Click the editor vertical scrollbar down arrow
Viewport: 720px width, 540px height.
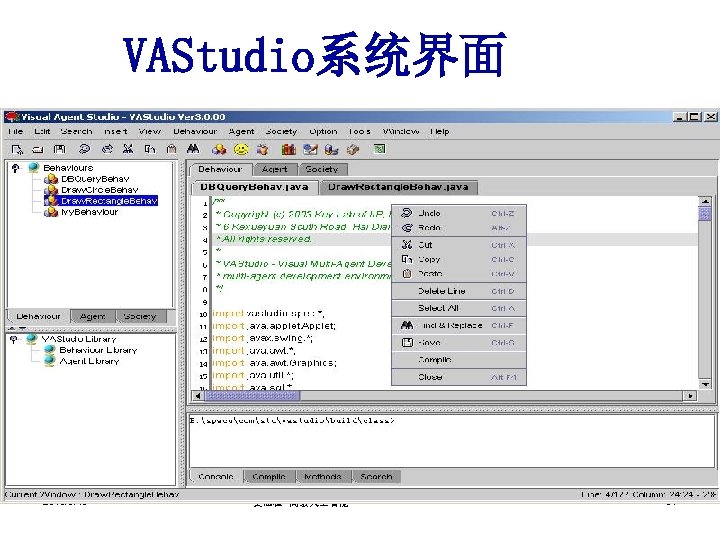coord(705,384)
